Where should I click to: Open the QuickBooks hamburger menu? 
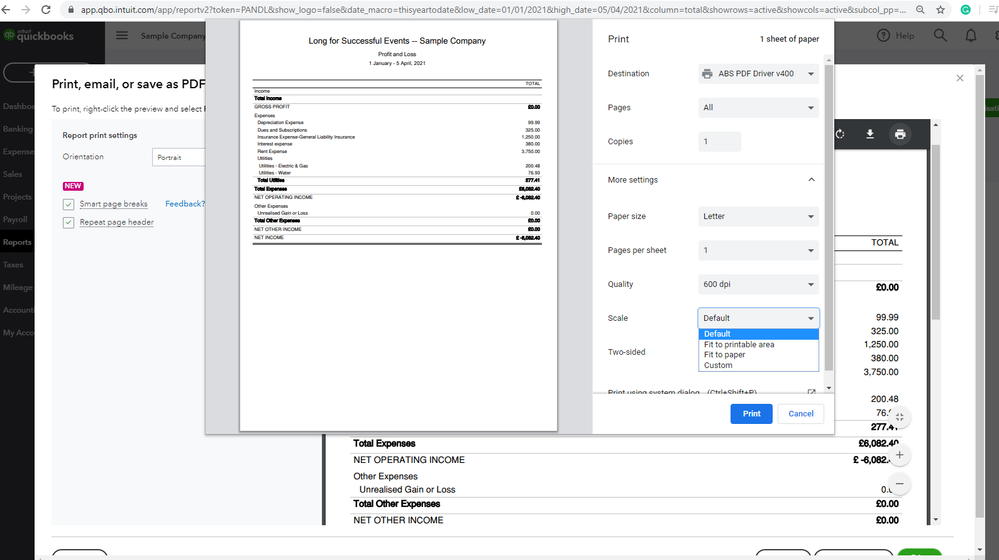click(x=122, y=36)
